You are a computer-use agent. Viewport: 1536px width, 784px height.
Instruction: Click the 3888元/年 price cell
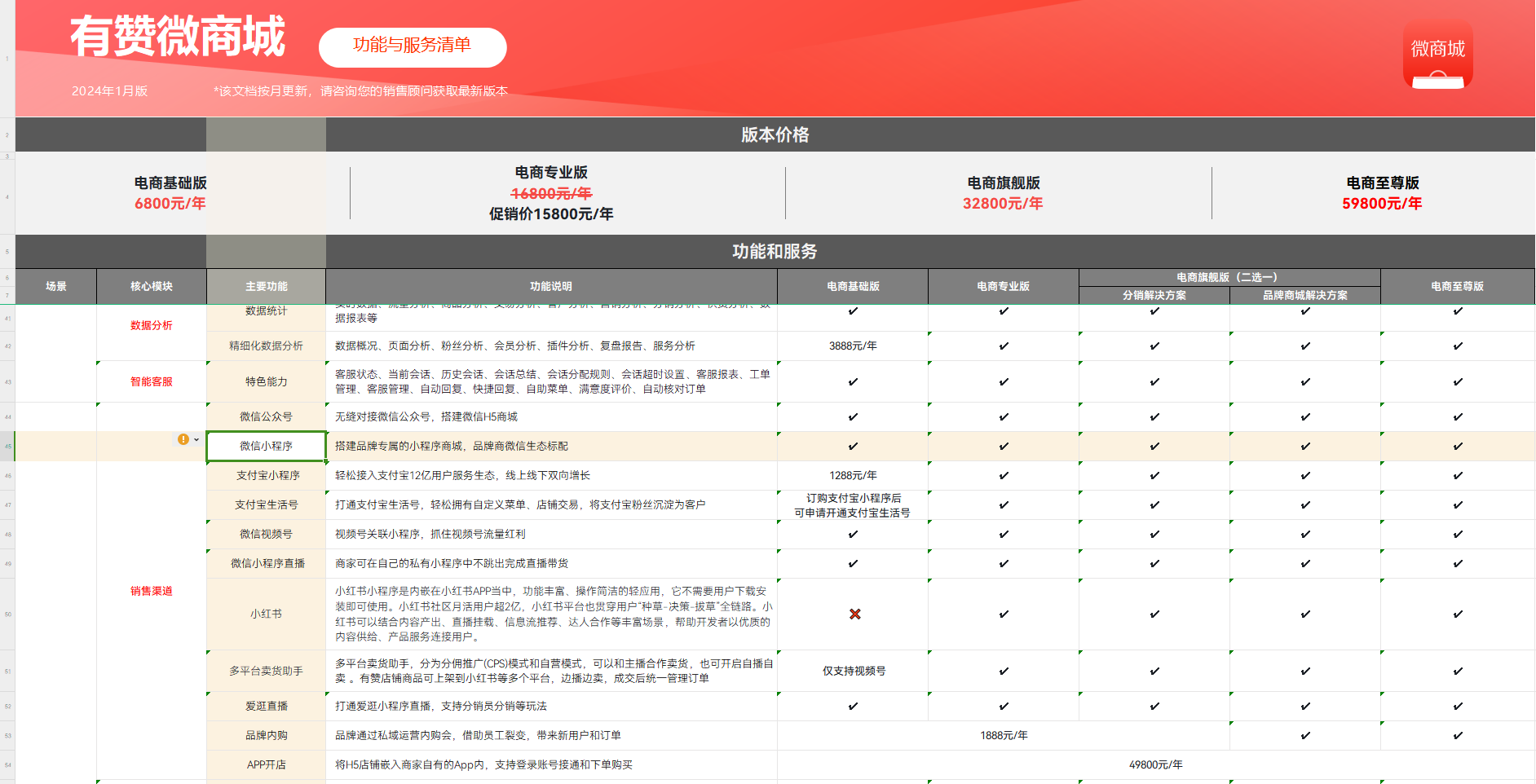point(853,346)
